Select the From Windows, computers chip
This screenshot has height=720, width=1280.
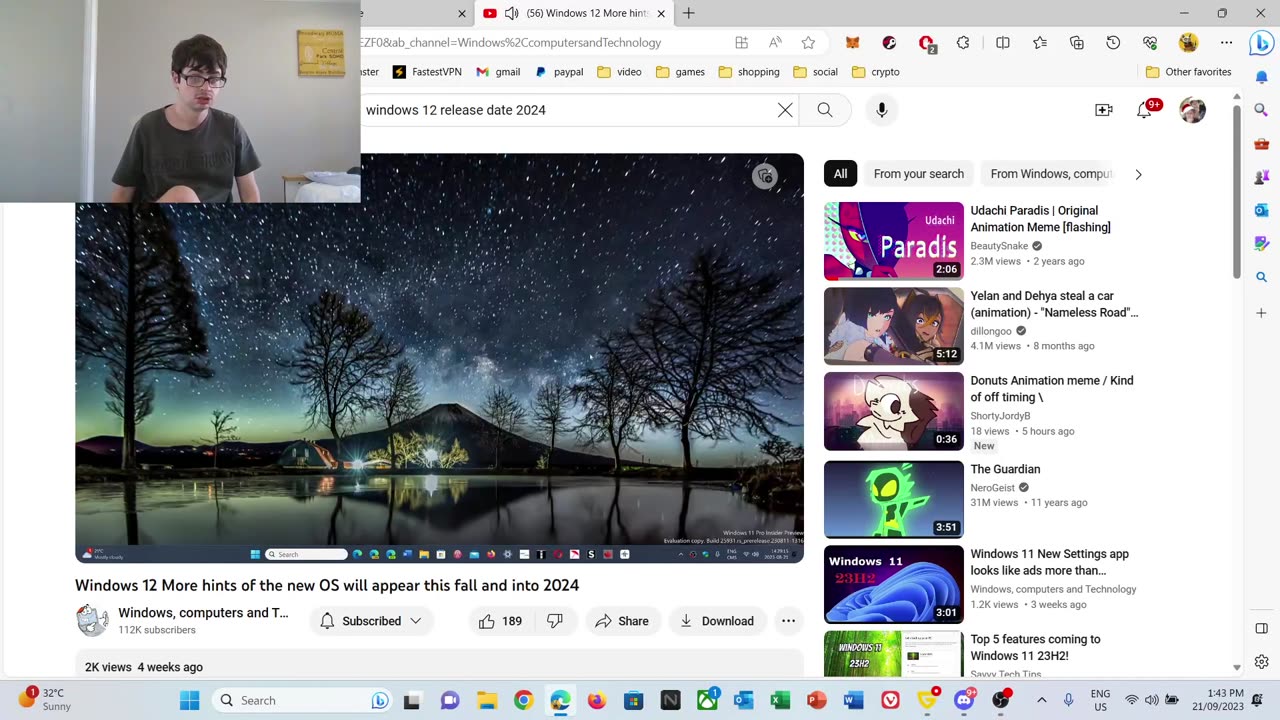tap(1050, 174)
